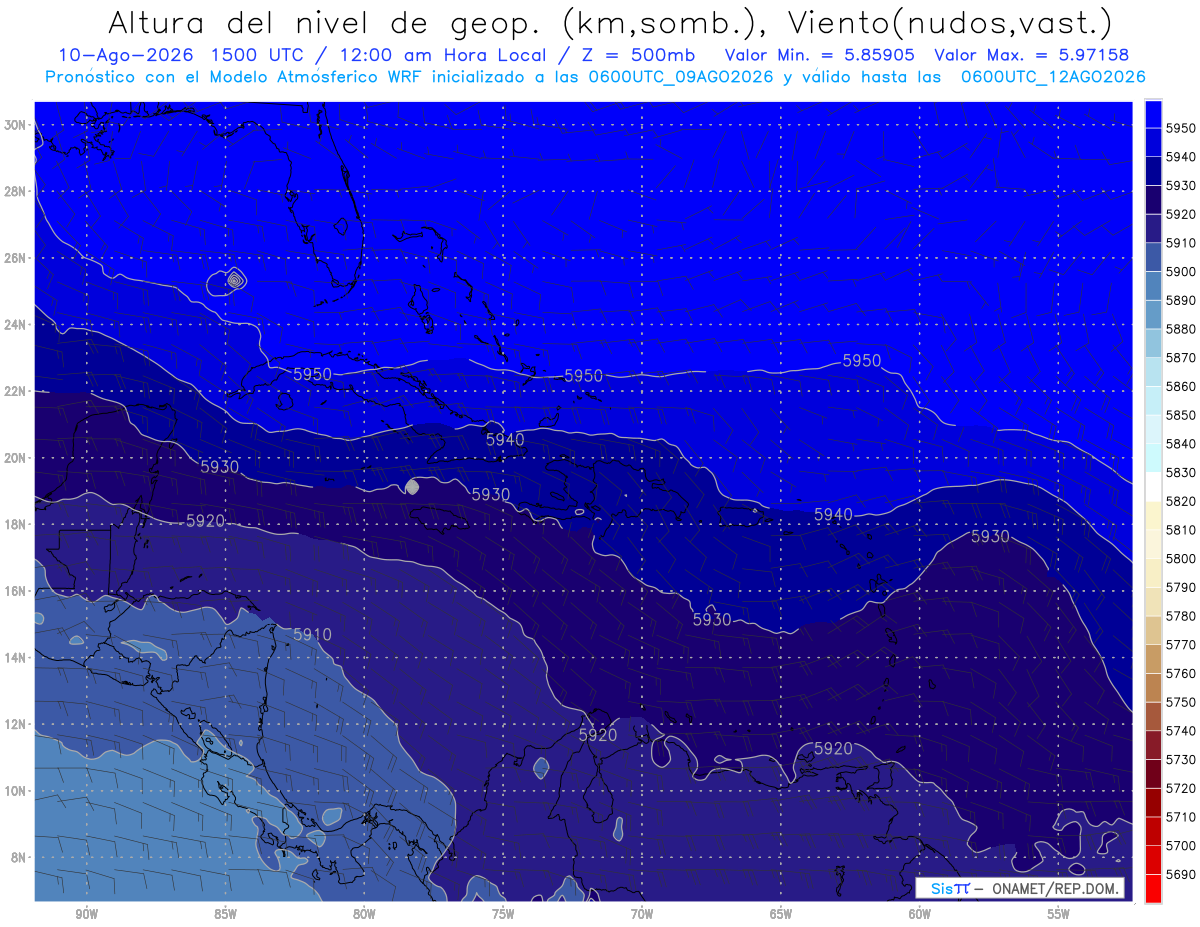Click the initialization time '0600UTC_09AGO2026'
Viewport: 1200px width, 927px height.
(x=681, y=77)
